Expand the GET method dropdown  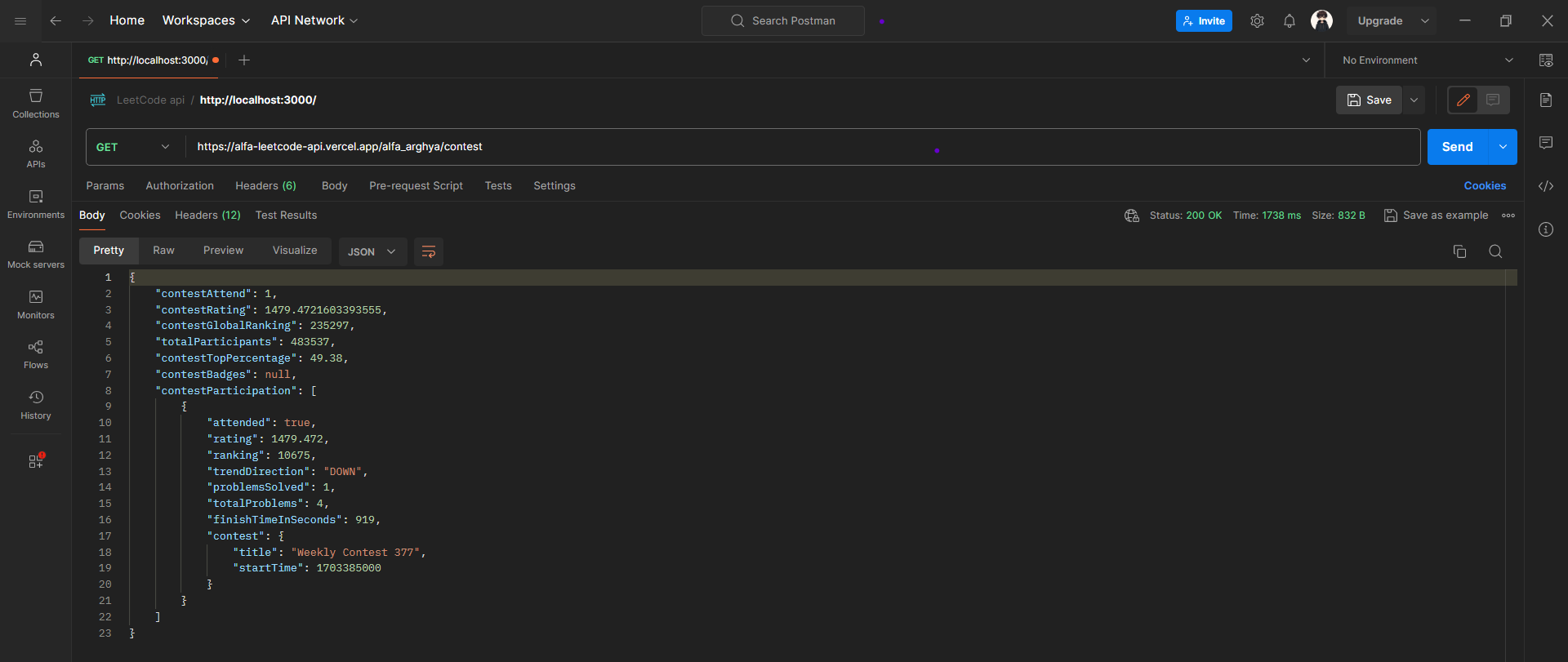[x=133, y=147]
